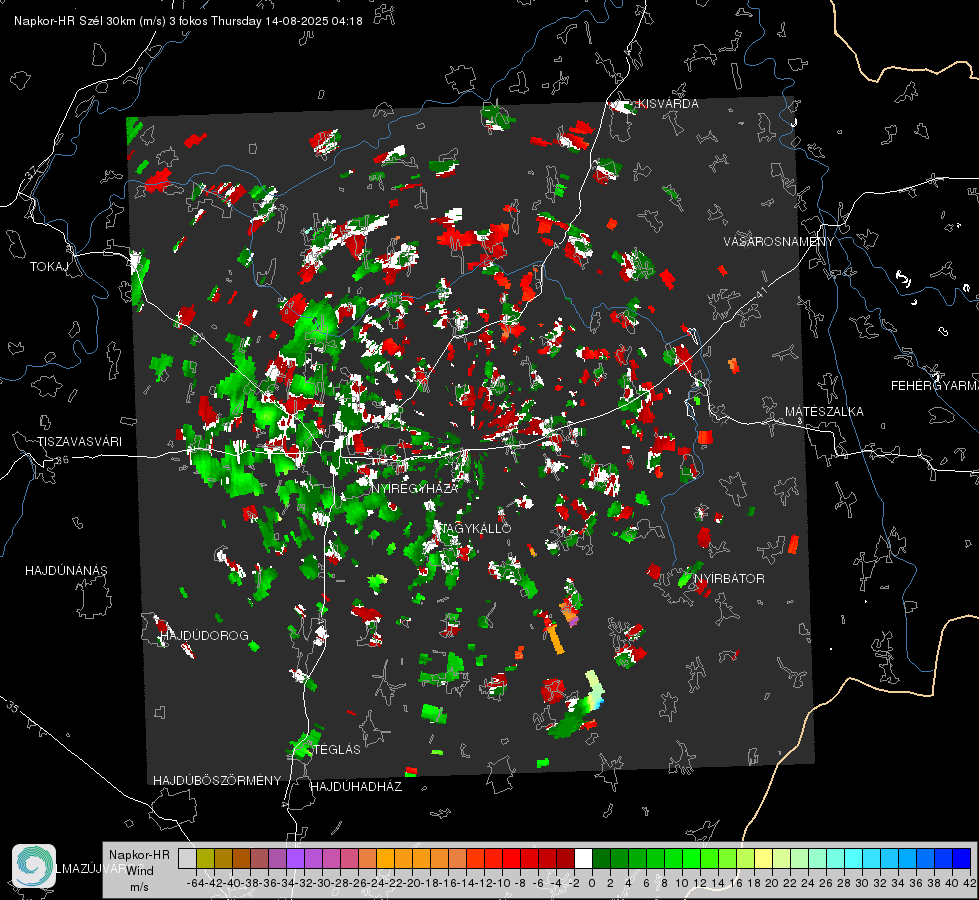
Task: Select the TÉGLÁS city label
Action: 337,749
